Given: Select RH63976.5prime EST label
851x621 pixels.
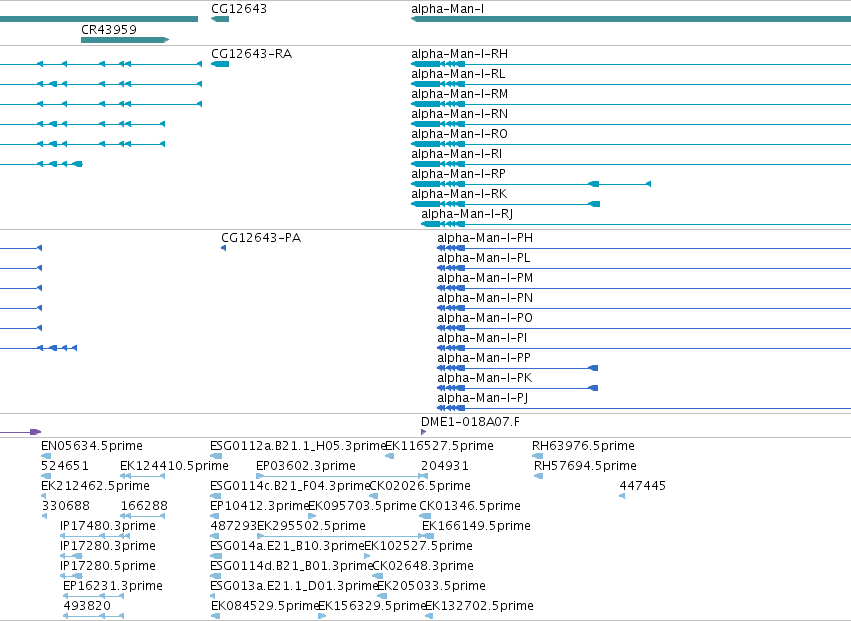Looking at the screenshot, I should point(583,446).
